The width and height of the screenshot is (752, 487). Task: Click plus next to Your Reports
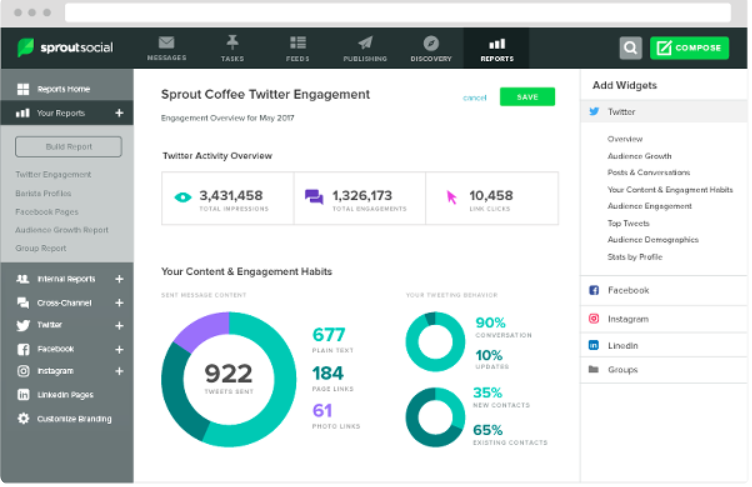point(119,113)
